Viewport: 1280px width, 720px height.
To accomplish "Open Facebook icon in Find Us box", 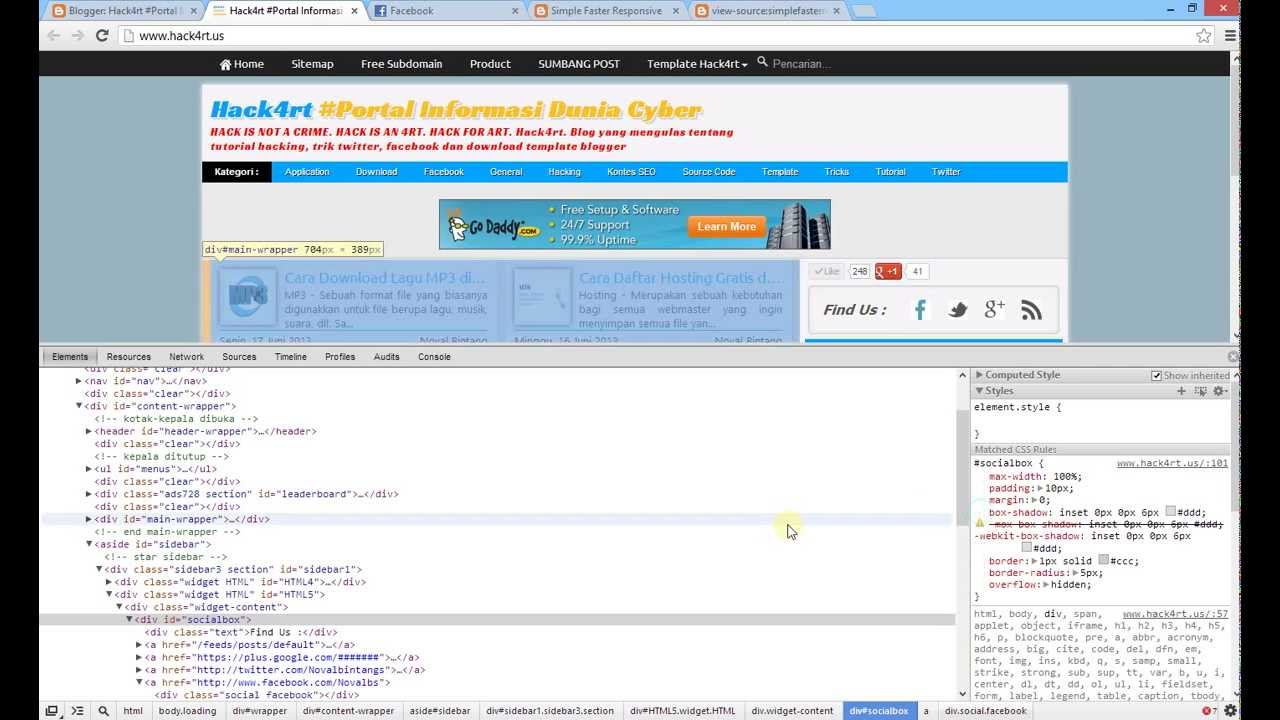I will pyautogui.click(x=920, y=310).
